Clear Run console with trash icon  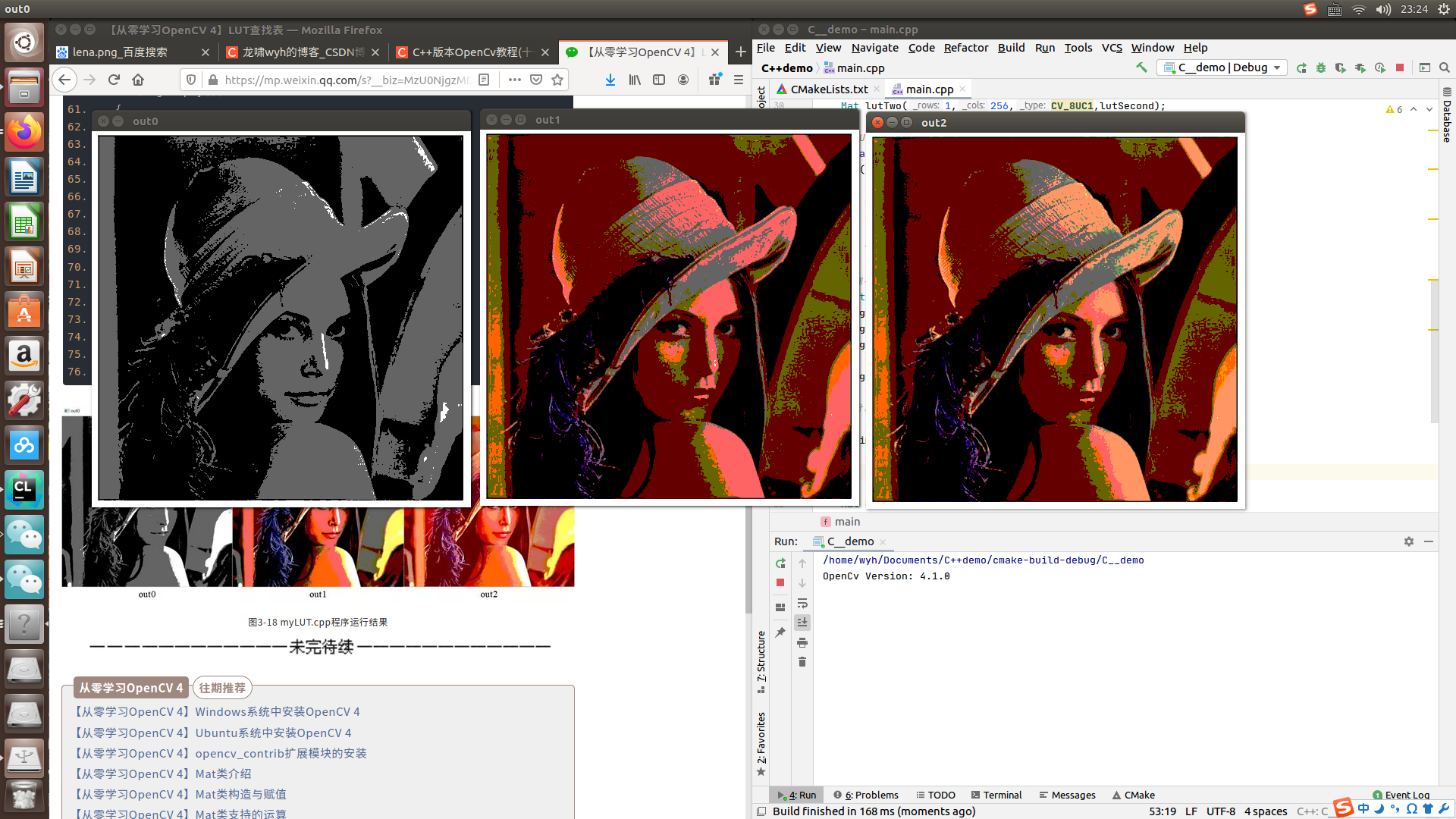point(802,662)
